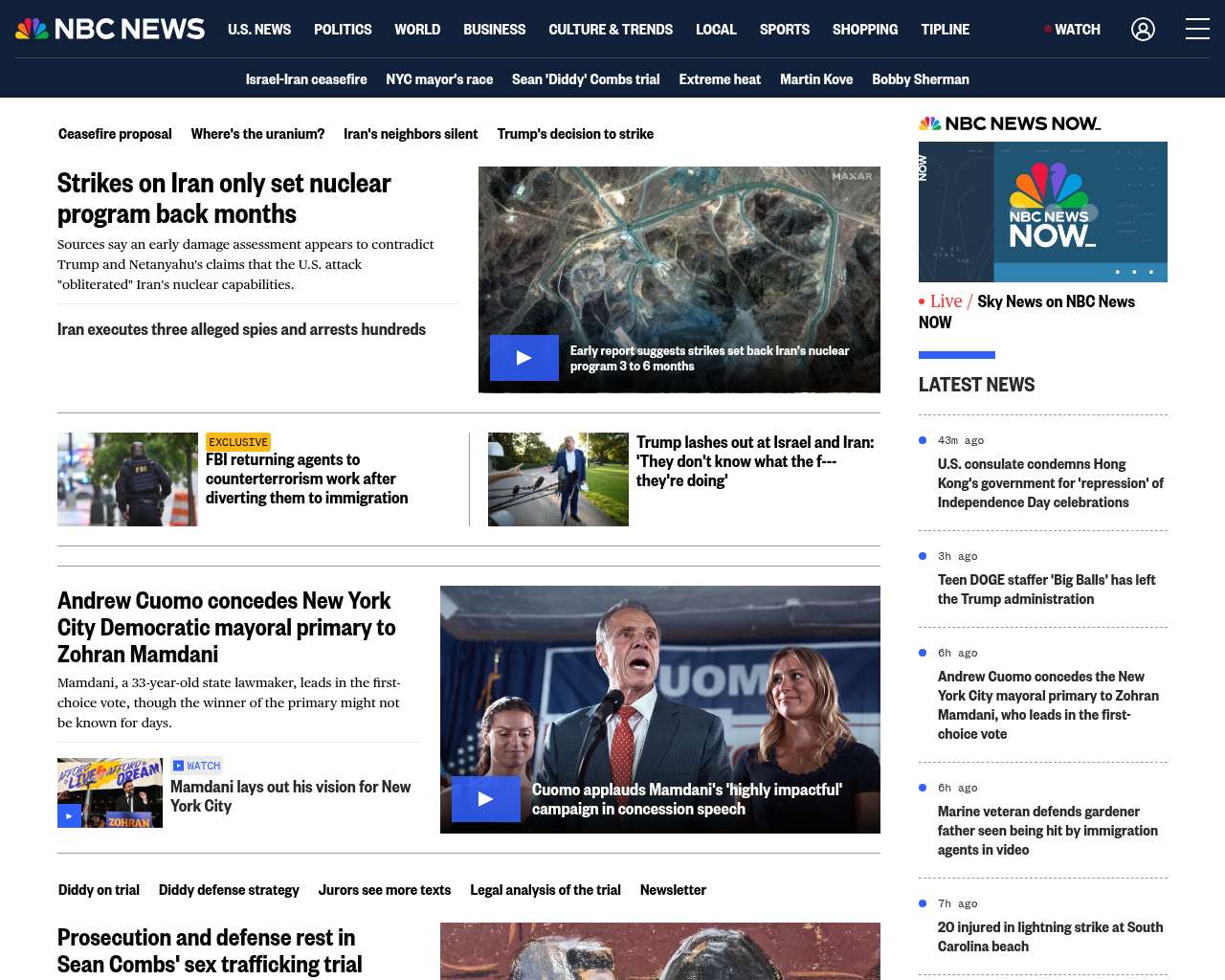Open 20 injured in lightning strike story
This screenshot has height=980, width=1225.
[x=1050, y=937]
